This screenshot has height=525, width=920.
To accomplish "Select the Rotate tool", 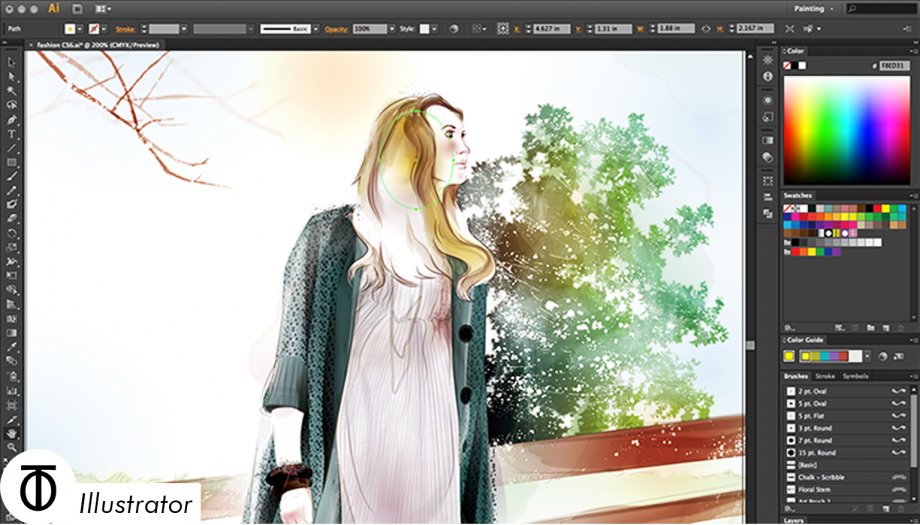I will tap(11, 233).
